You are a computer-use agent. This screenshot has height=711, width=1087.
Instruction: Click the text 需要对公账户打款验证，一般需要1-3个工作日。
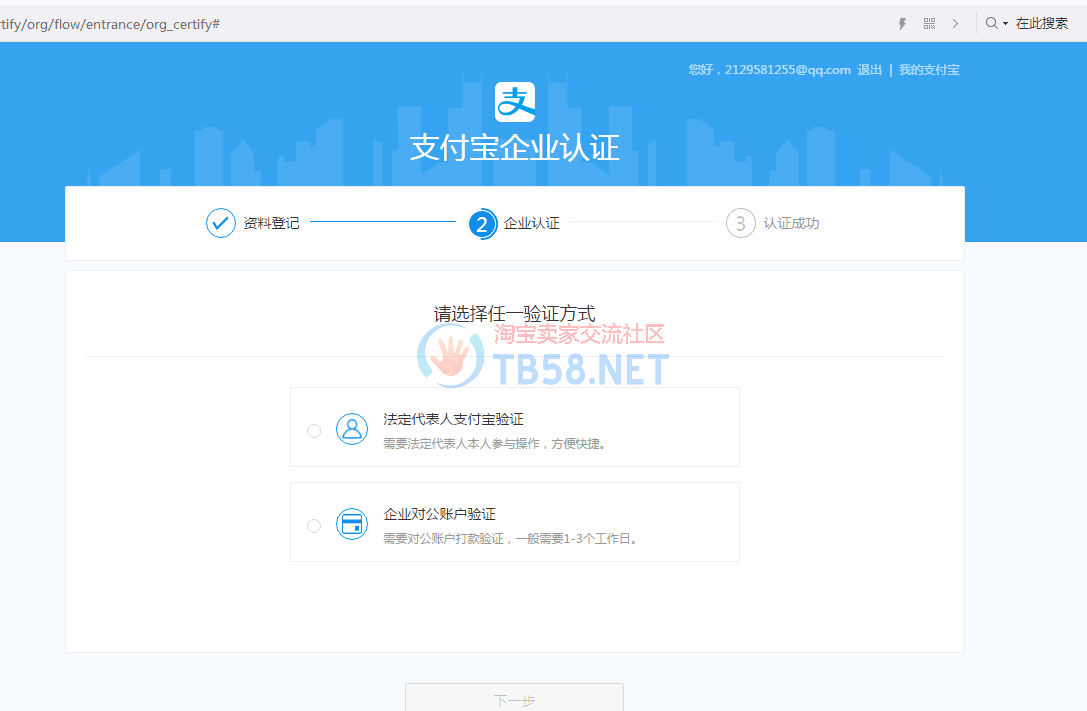click(512, 538)
